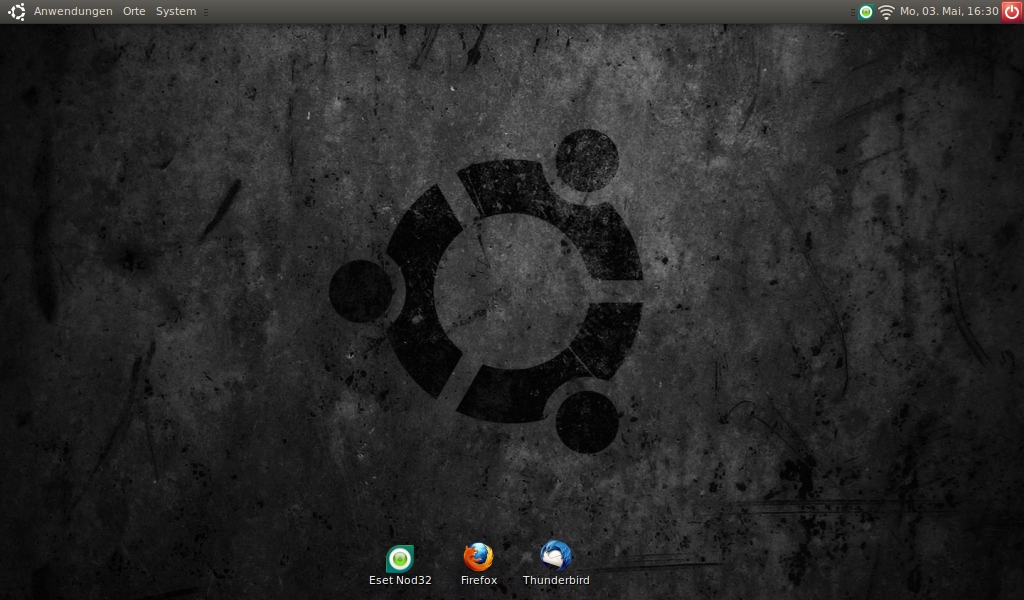The height and width of the screenshot is (600, 1024).
Task: Open the calendar from the date and time
Action: 949,11
